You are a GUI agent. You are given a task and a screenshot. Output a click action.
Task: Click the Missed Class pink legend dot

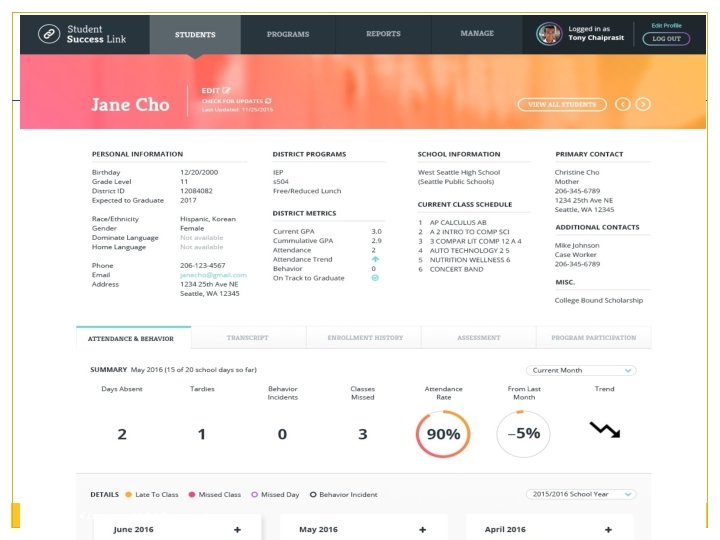[x=192, y=495]
